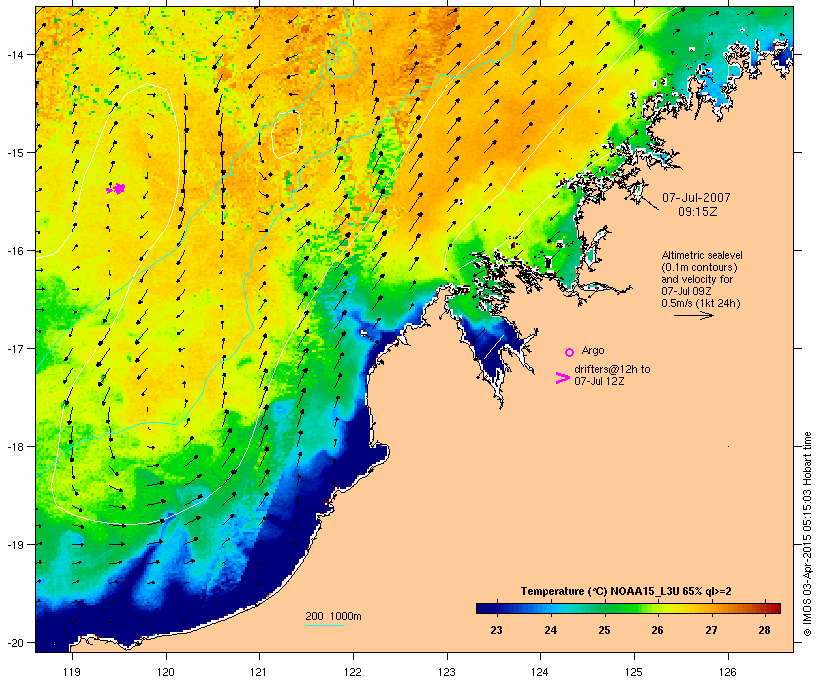Viewport: 820px width, 680px height.
Task: Click the latitude label '-19'
Action: pyautogui.click(x=15, y=545)
